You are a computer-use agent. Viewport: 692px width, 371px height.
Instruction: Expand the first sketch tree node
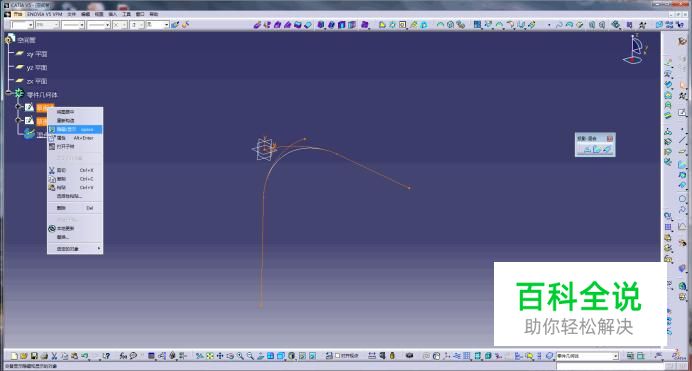18,107
